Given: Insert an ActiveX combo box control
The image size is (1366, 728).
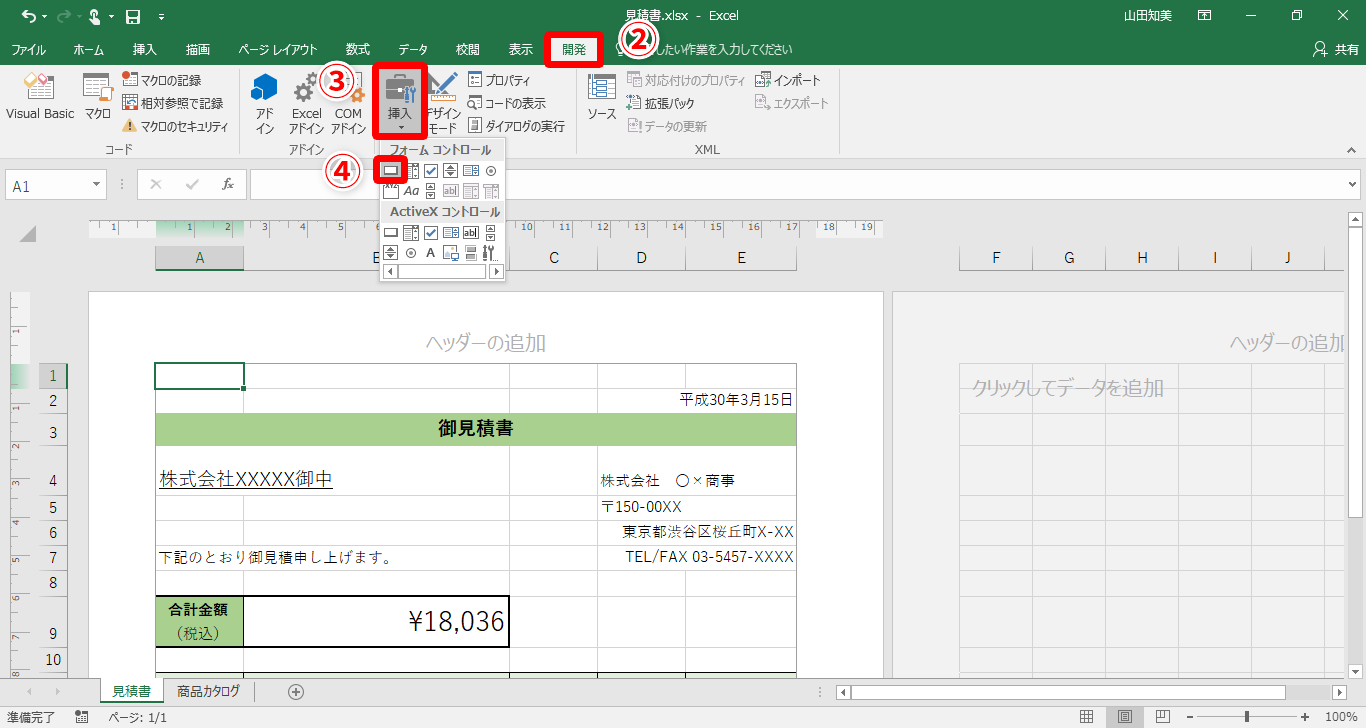Looking at the screenshot, I should point(411,233).
